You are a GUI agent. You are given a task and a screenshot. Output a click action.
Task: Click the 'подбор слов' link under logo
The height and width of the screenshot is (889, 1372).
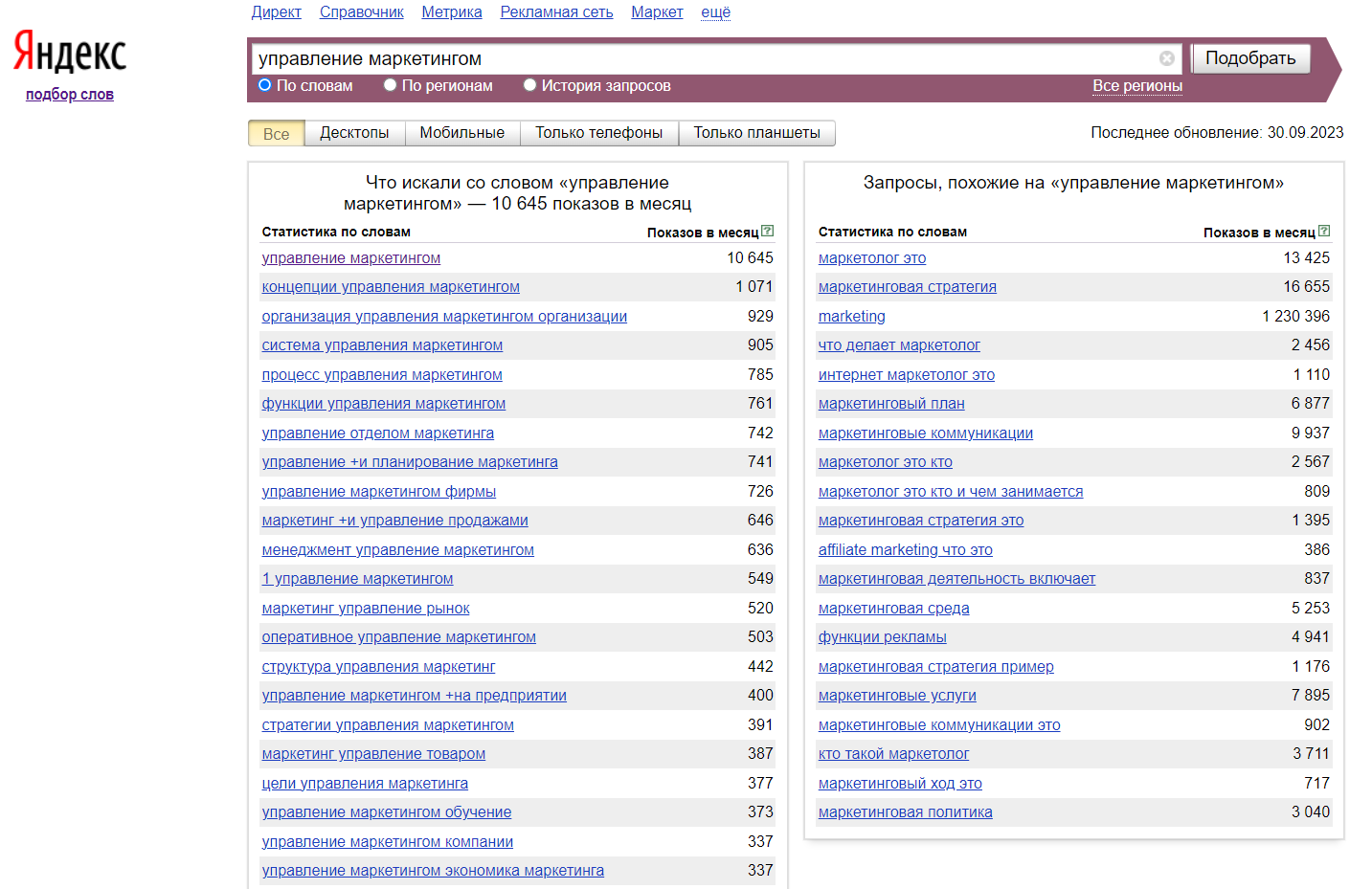[70, 94]
